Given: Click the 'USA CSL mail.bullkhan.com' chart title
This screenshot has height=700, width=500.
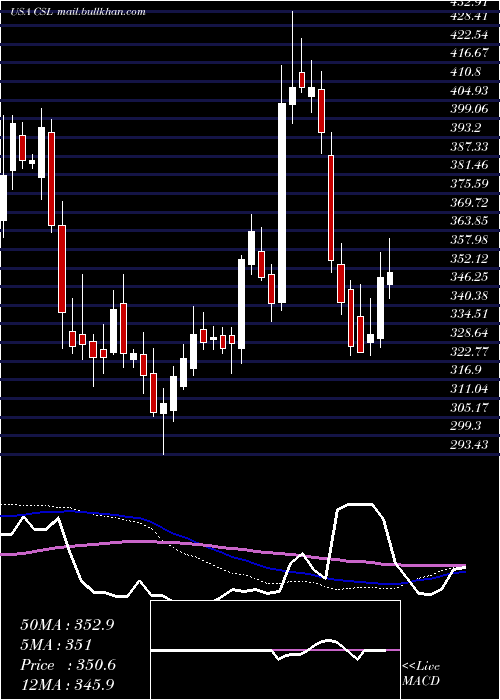Looking at the screenshot, I should click(78, 12).
